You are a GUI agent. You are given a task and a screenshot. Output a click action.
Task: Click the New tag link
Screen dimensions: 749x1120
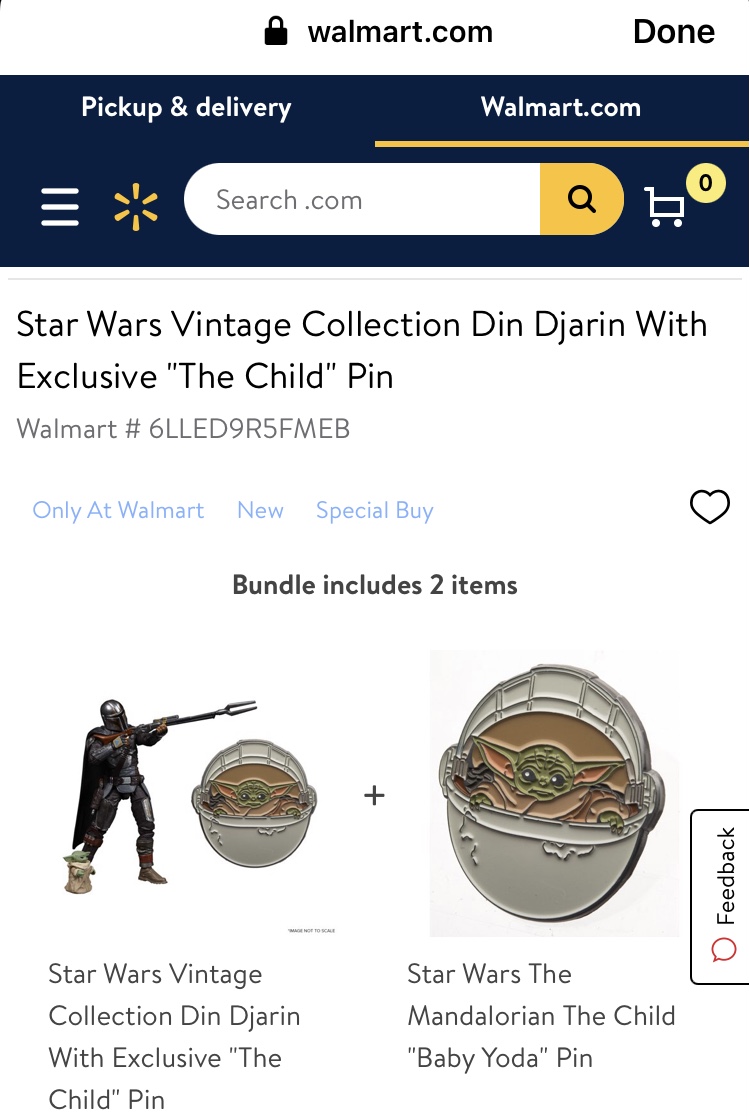tap(261, 510)
